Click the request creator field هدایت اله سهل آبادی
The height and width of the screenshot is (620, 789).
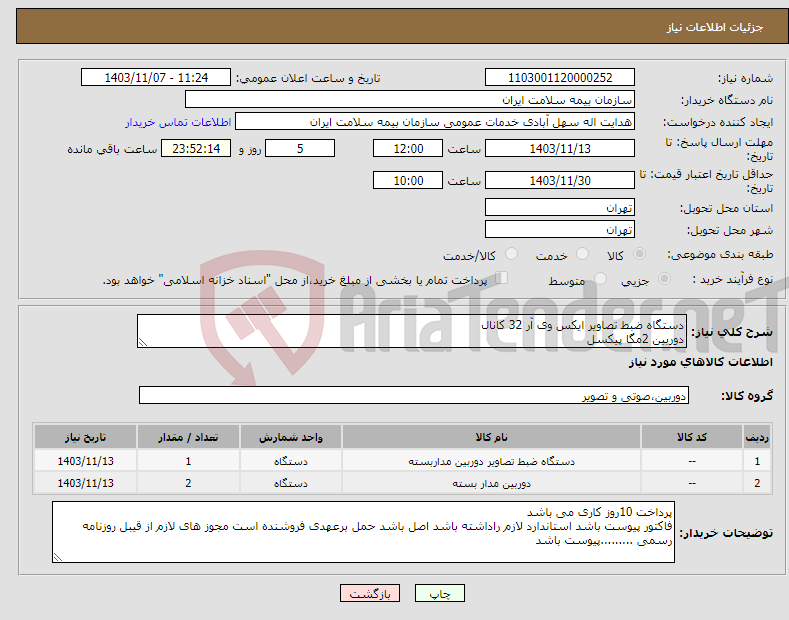pos(435,122)
